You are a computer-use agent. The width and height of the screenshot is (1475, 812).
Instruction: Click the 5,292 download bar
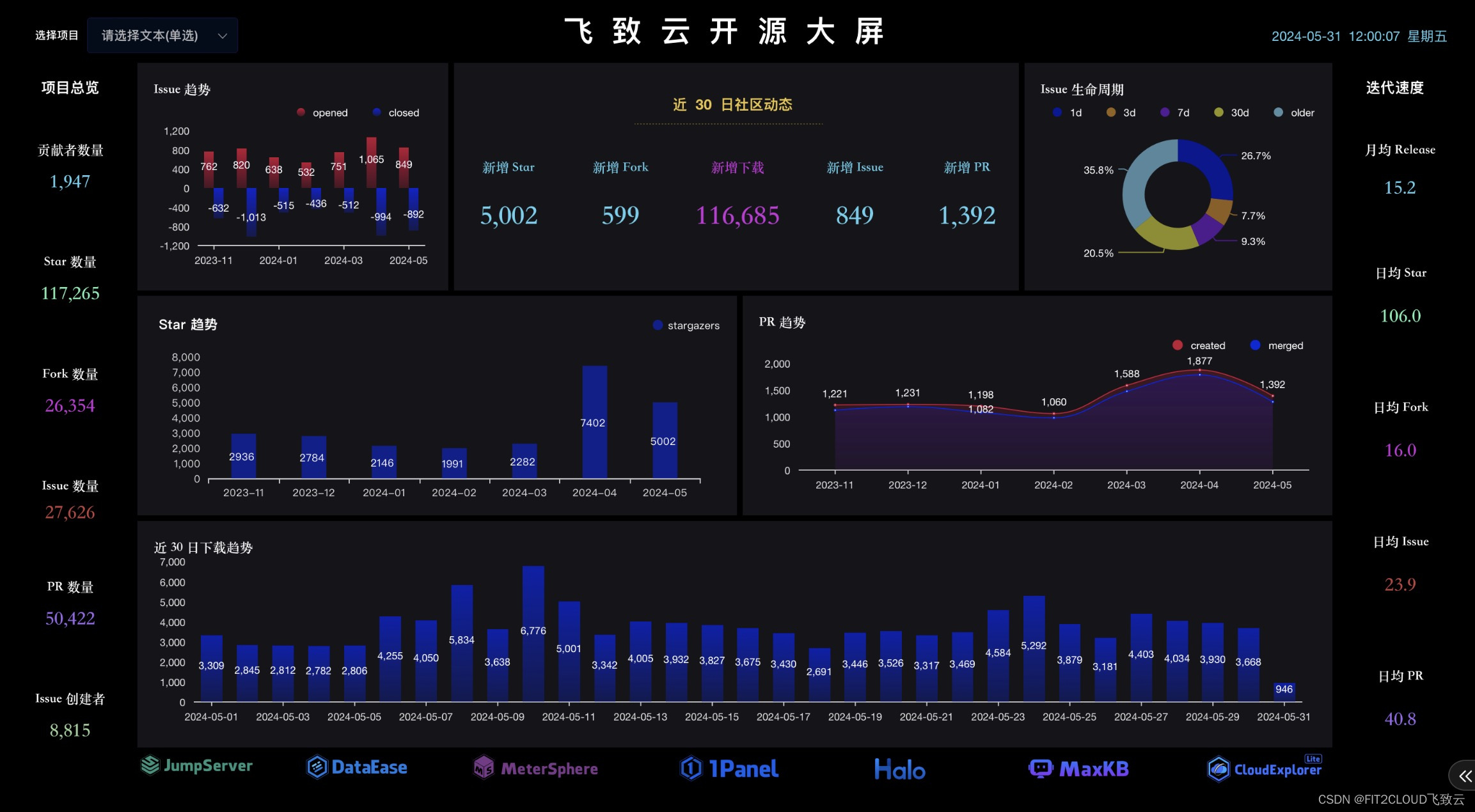click(1034, 648)
